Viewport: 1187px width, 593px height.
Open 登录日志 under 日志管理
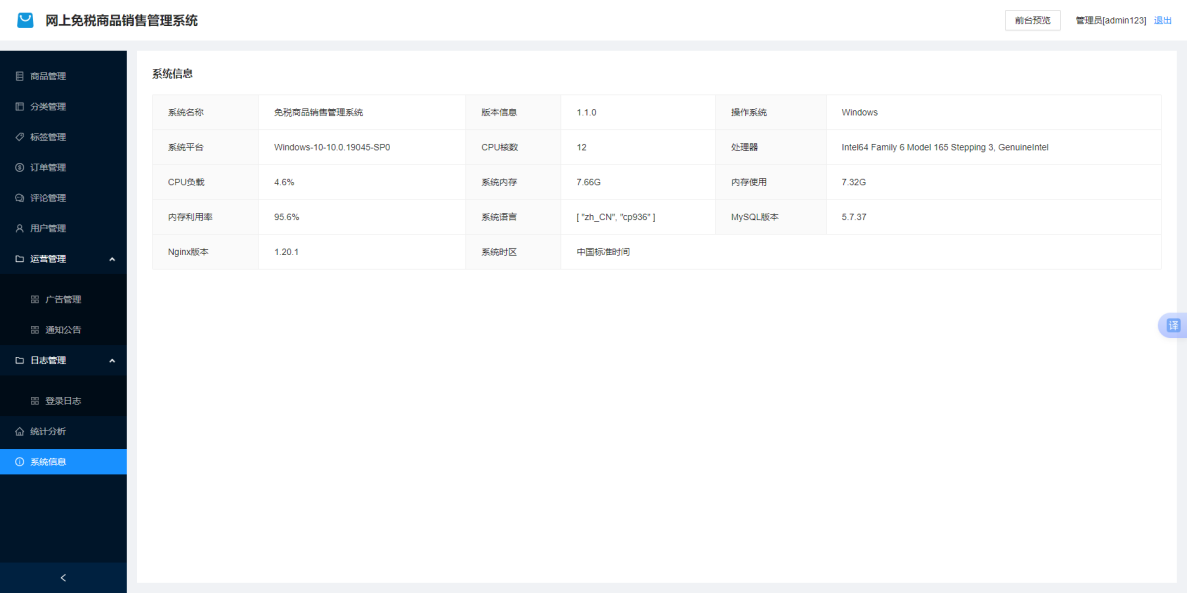(x=64, y=401)
